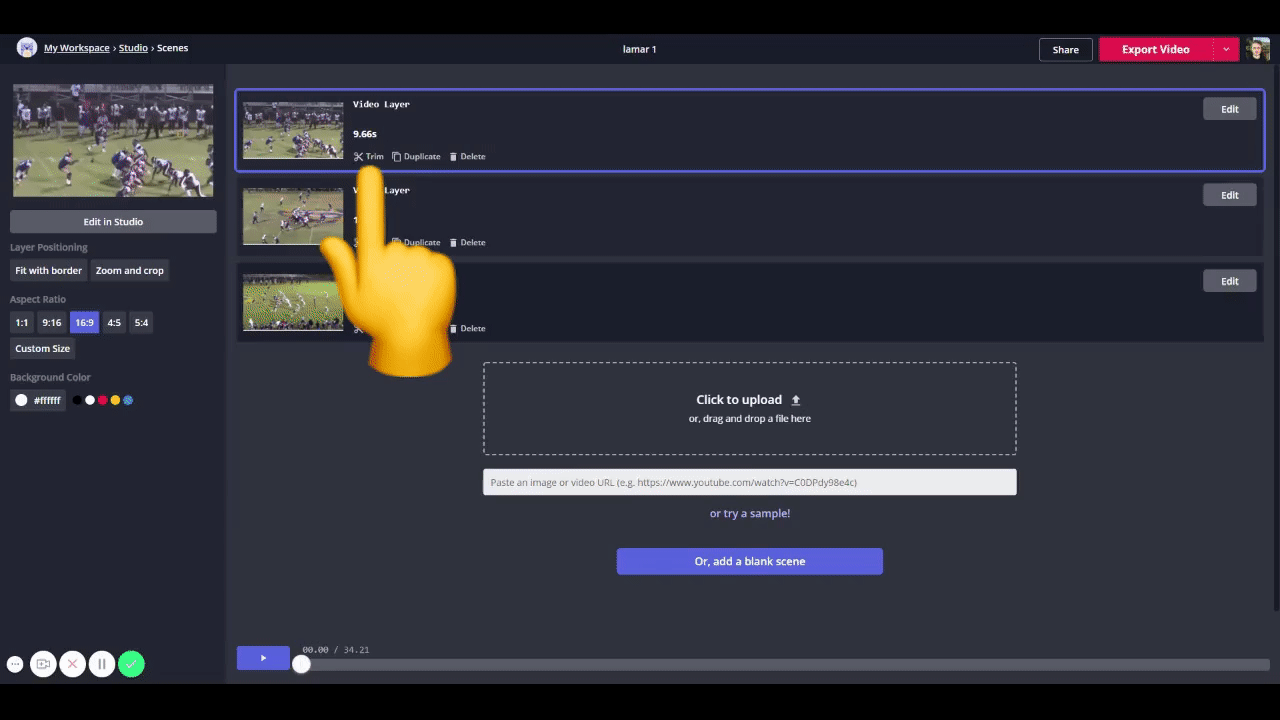
Task: Select the third video layer thumbnail
Action: (x=293, y=302)
